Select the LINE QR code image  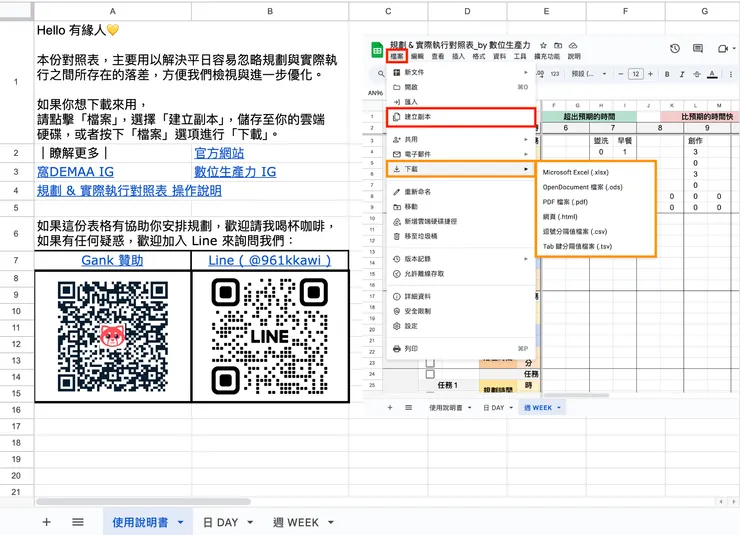269,336
